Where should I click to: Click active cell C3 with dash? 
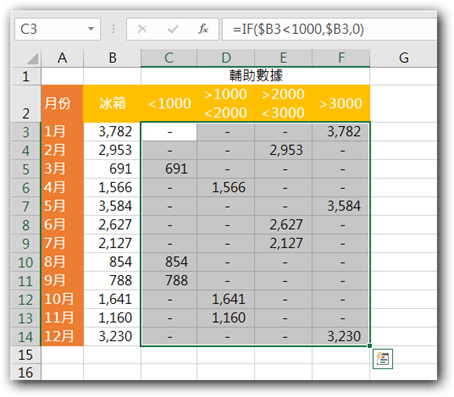[x=169, y=132]
